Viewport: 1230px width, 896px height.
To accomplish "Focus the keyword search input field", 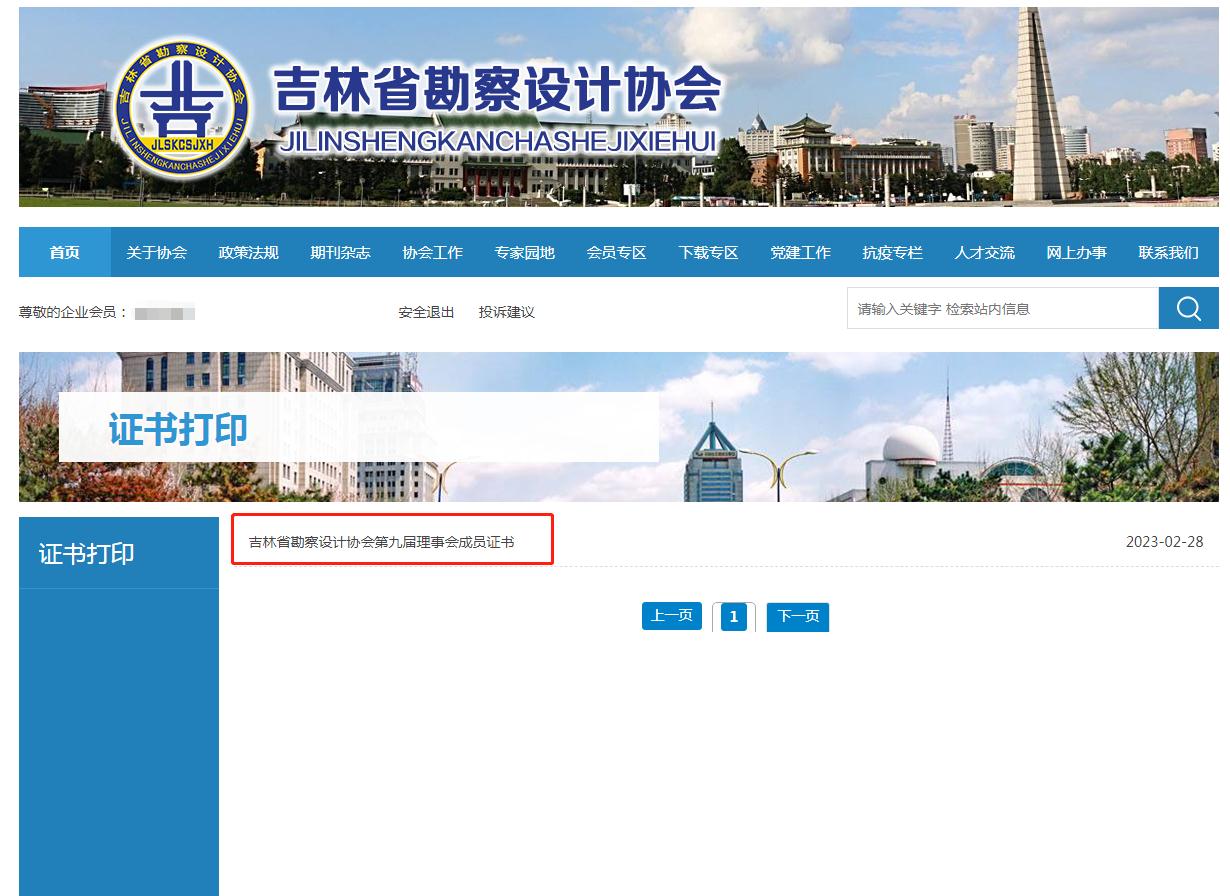I will point(1003,308).
